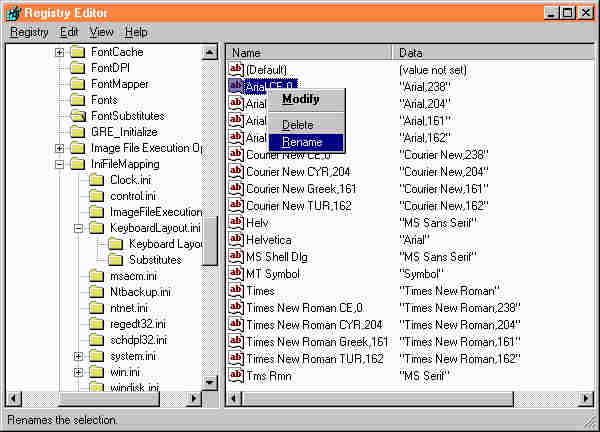Click the value pane scroll left arrow
Screen dimensions: 600x432
pyautogui.click(x=234, y=399)
